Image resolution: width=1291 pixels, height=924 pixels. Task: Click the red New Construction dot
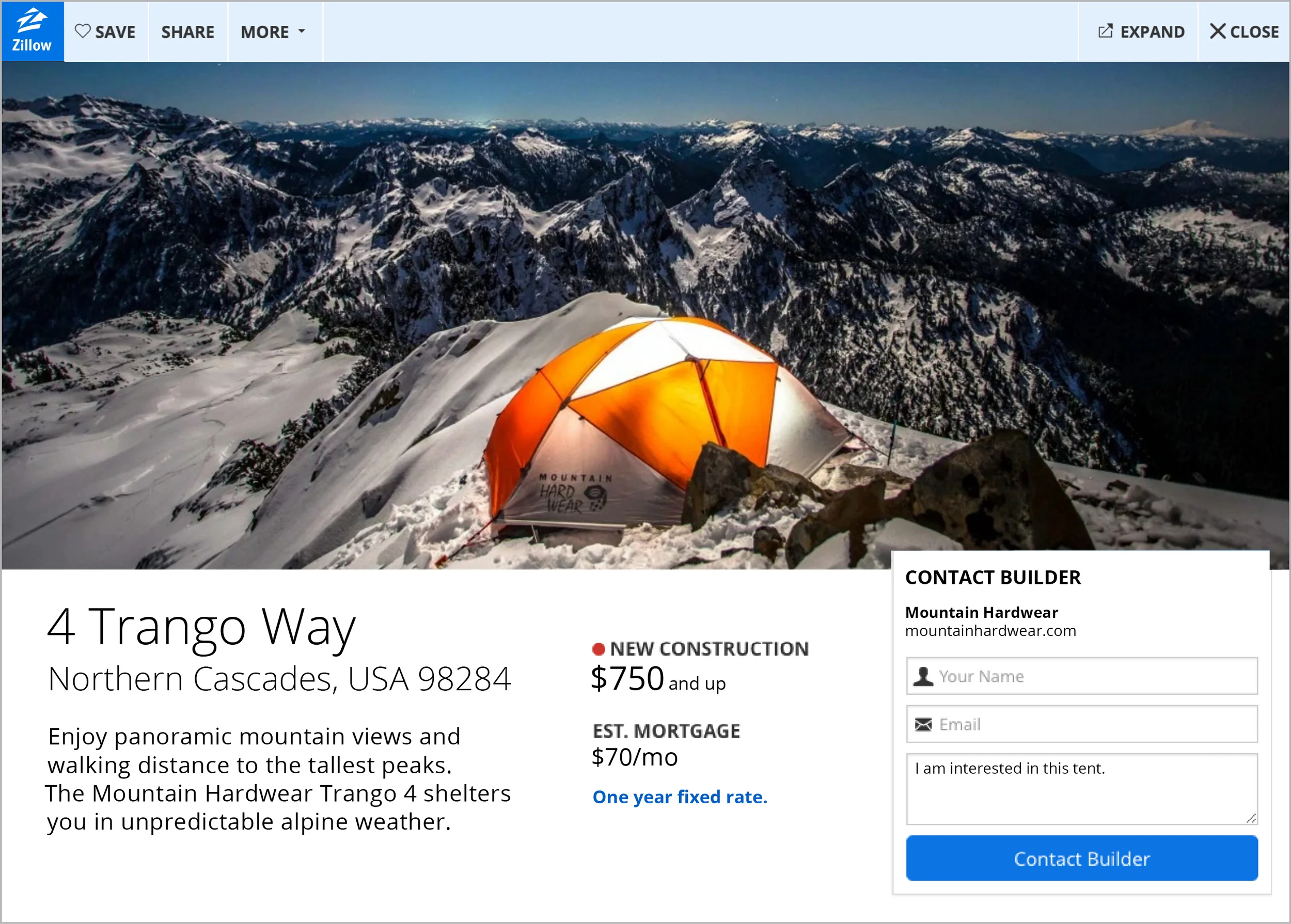pyautogui.click(x=599, y=649)
